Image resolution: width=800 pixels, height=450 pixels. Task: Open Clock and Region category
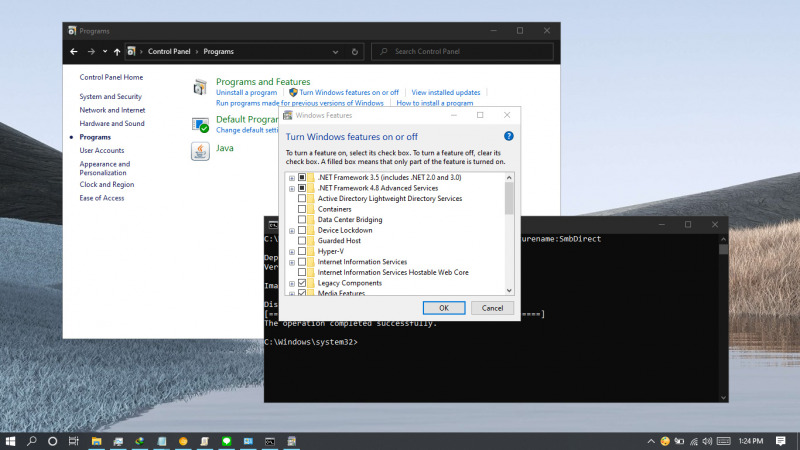[x=107, y=185]
